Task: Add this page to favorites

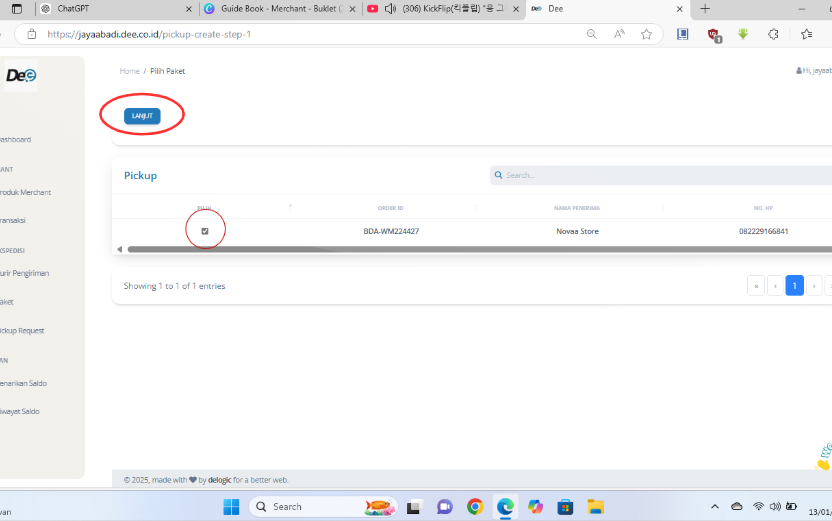Action: click(646, 34)
